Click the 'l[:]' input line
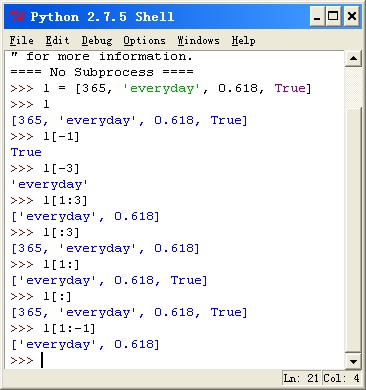Image resolution: width=366 pixels, height=390 pixels. pos(41,296)
